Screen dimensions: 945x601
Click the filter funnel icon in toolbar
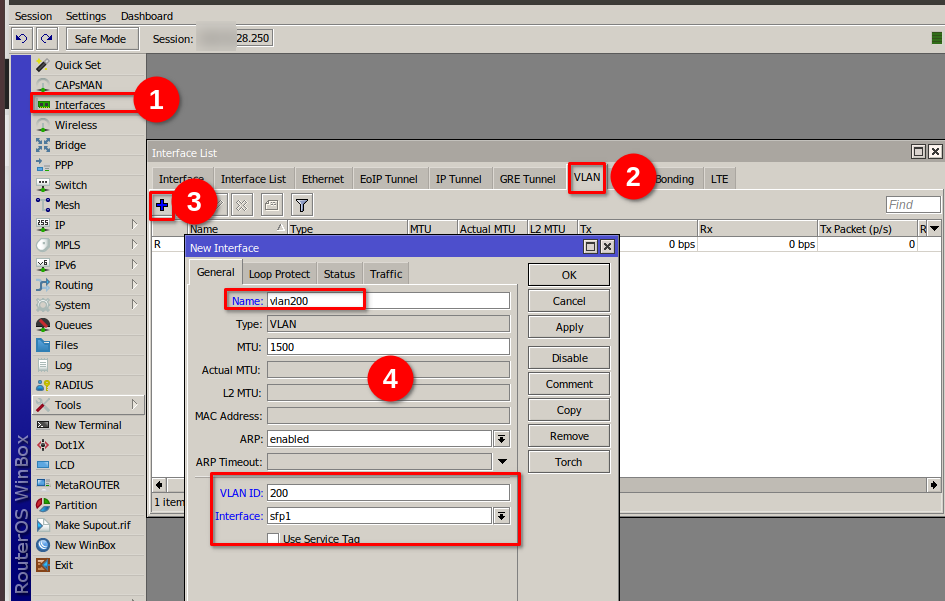pyautogui.click(x=302, y=205)
